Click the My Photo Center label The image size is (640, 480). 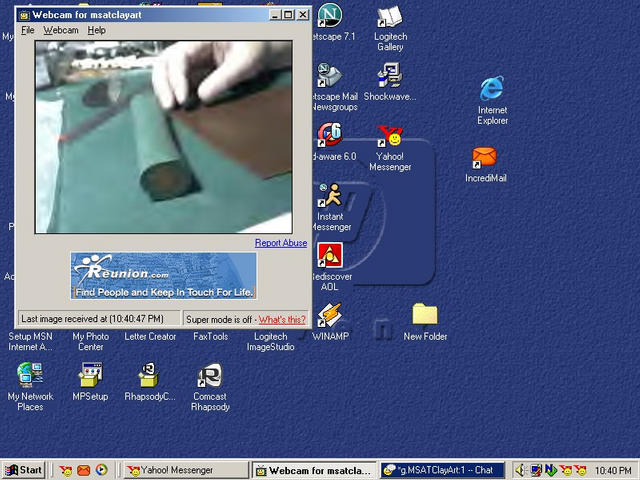(91, 342)
